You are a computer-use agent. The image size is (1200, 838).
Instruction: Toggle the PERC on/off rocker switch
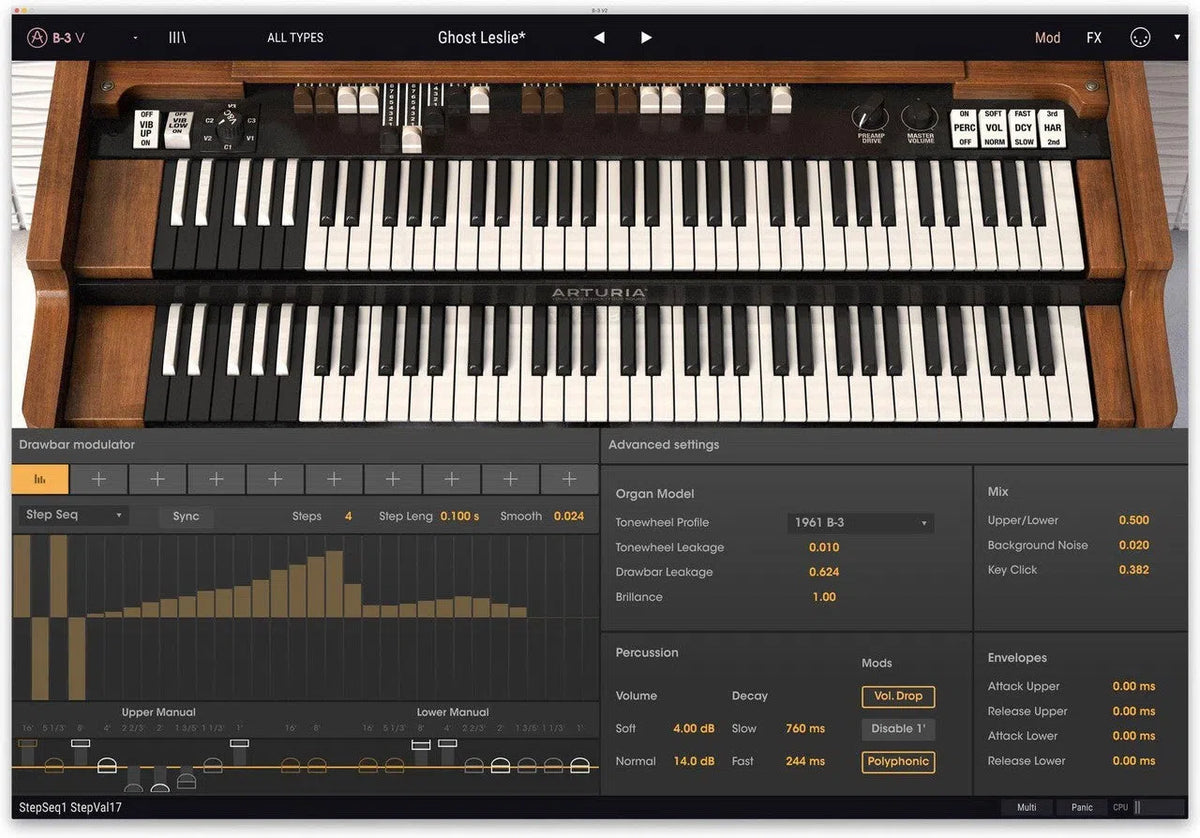coord(964,128)
